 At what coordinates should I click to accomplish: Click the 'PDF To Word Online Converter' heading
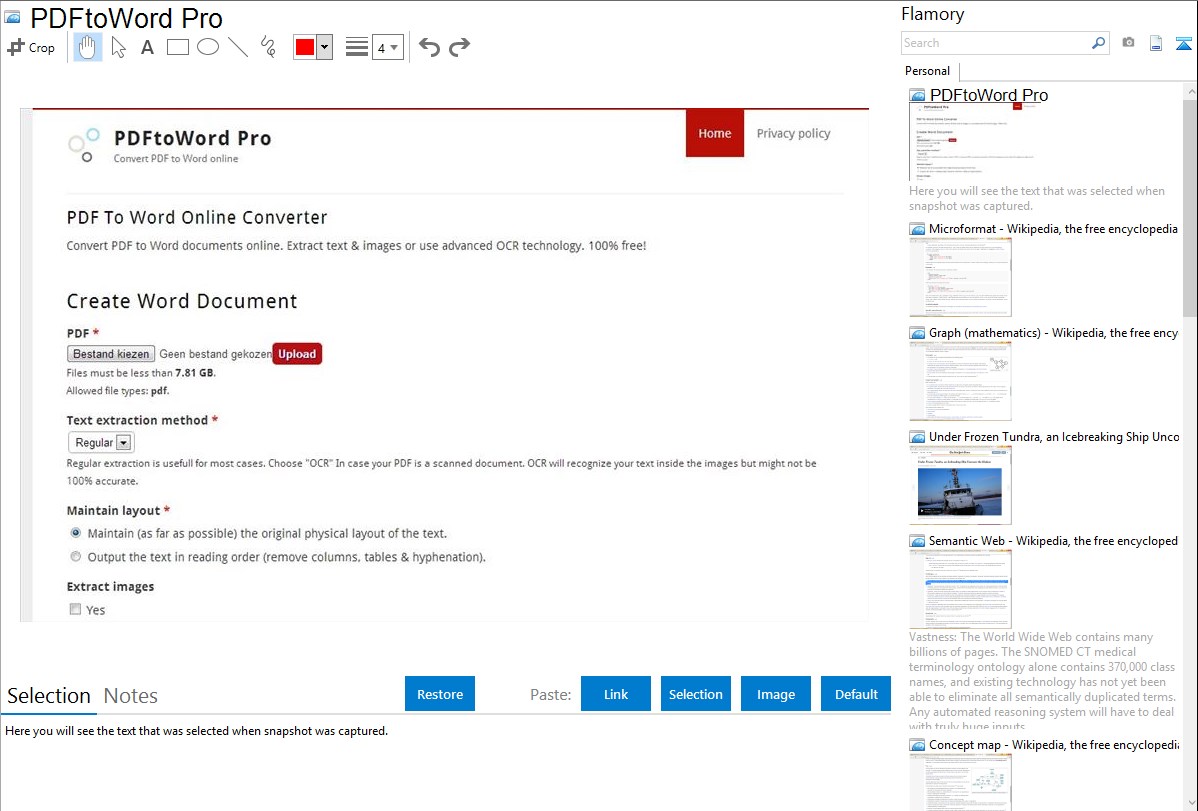(196, 217)
